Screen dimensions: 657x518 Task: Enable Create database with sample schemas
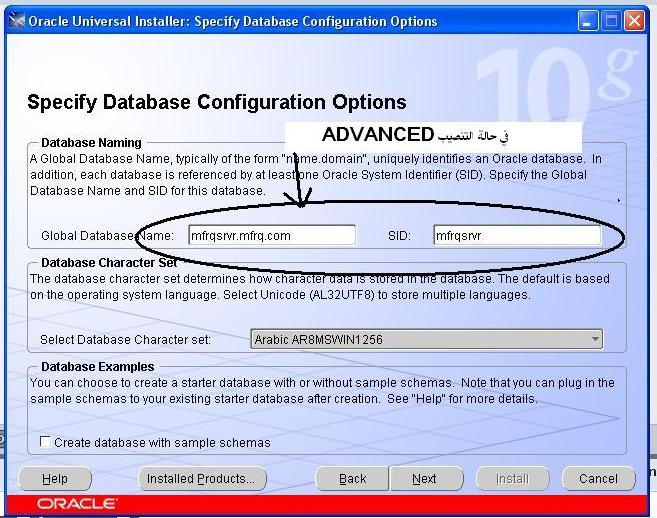click(45, 442)
